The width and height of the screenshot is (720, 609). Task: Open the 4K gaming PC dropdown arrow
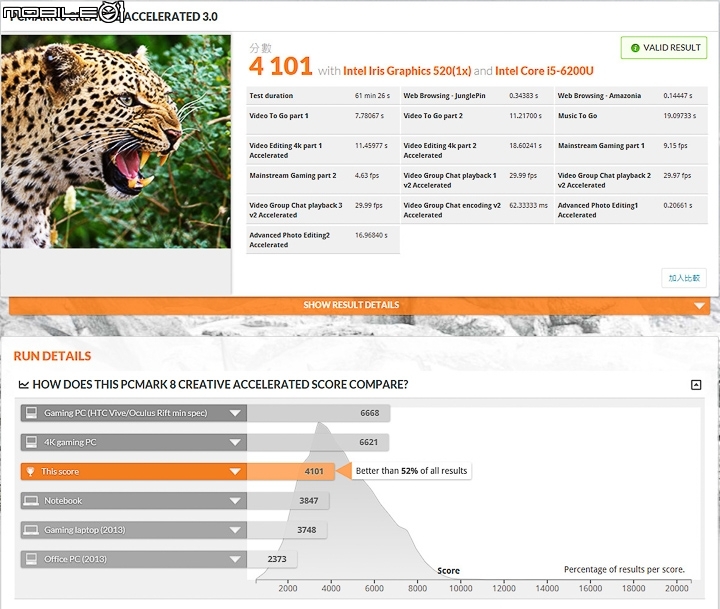pyautogui.click(x=235, y=442)
